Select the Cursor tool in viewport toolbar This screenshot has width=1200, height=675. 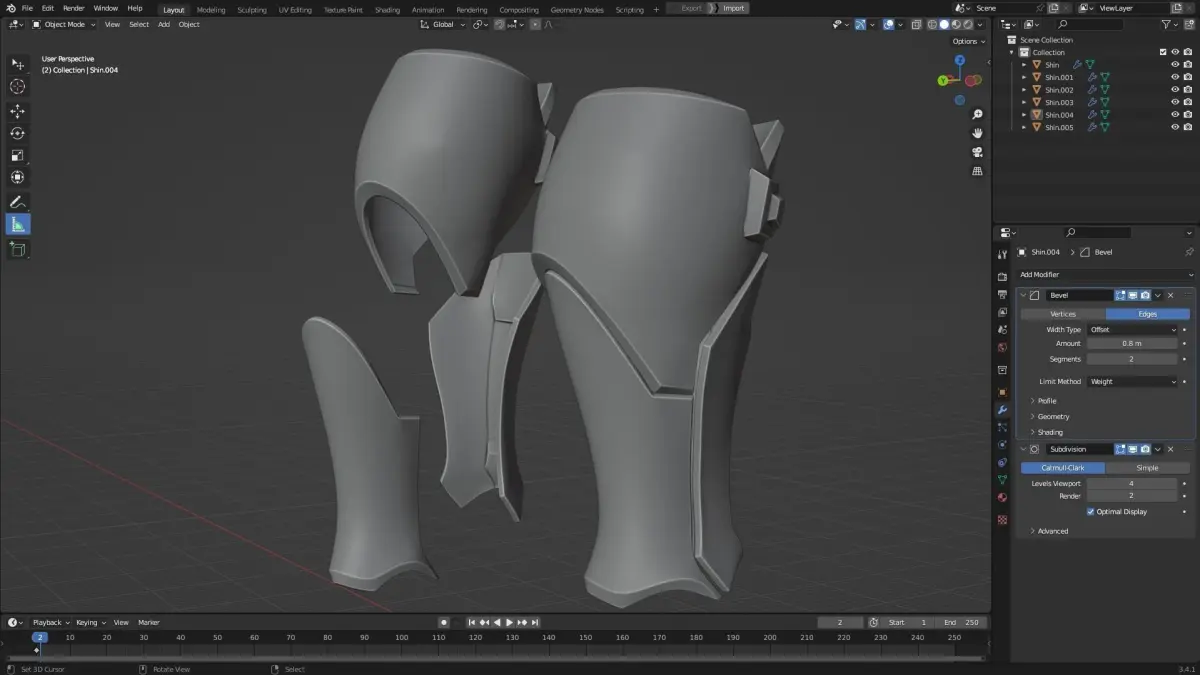coord(18,87)
